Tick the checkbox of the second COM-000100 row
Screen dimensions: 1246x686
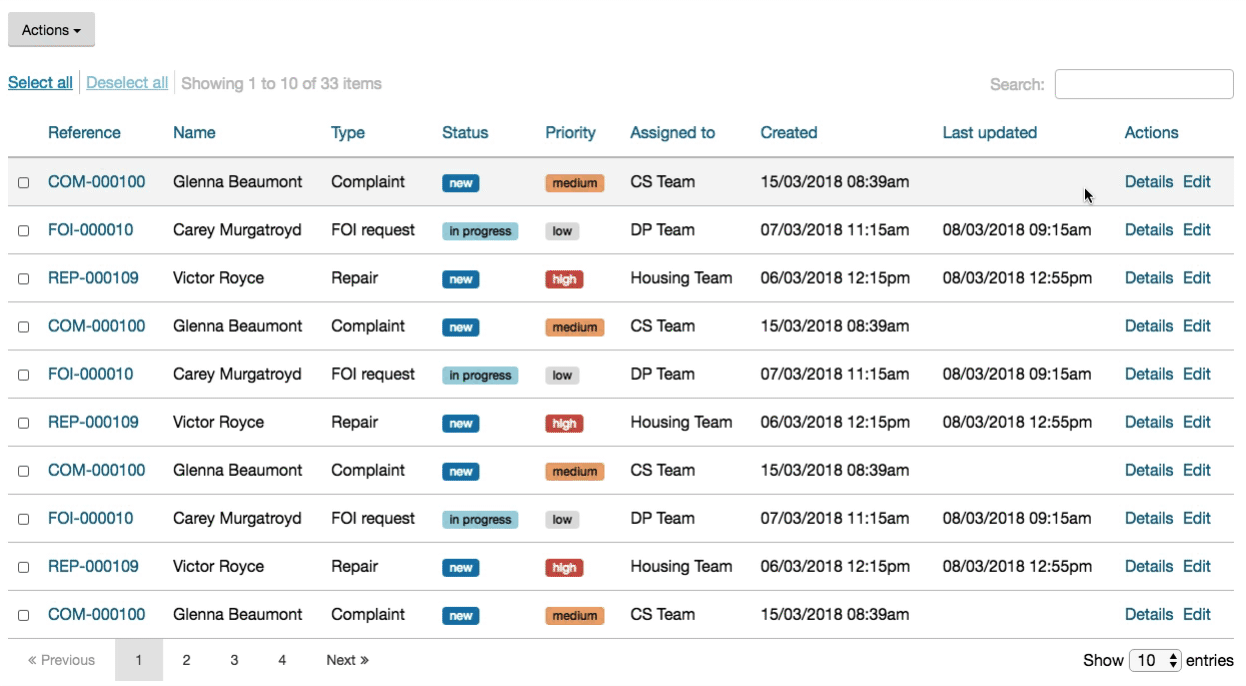23,327
